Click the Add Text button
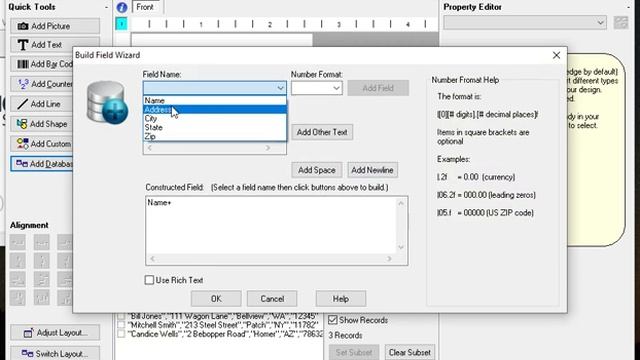The image size is (640, 360). click(x=55, y=45)
